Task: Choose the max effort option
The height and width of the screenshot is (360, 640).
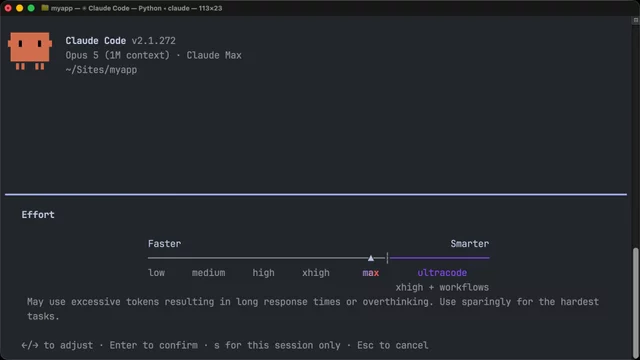Action: (371, 273)
